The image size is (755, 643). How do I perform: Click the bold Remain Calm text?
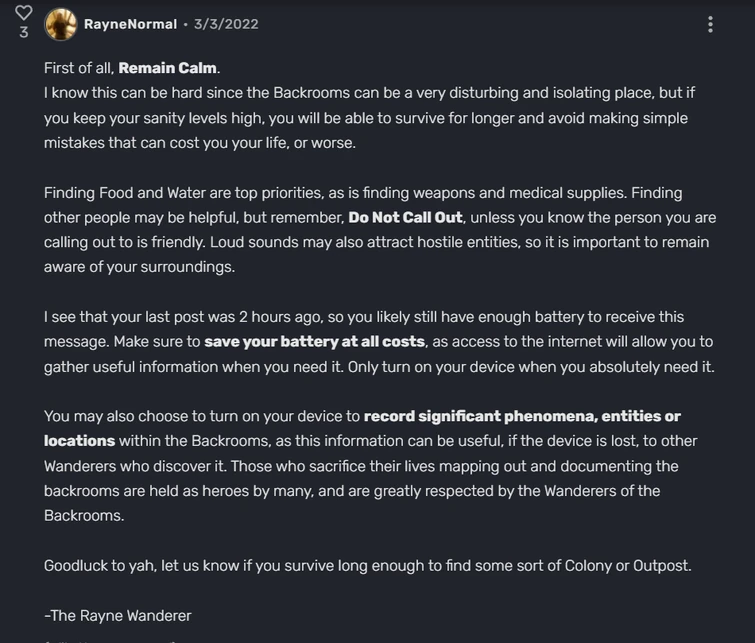(x=167, y=68)
